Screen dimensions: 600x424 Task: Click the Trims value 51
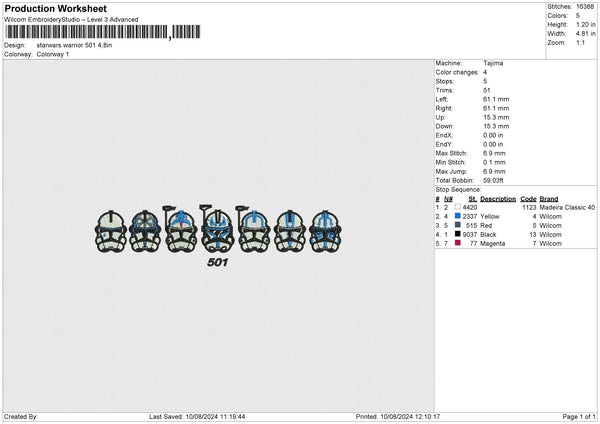point(487,90)
